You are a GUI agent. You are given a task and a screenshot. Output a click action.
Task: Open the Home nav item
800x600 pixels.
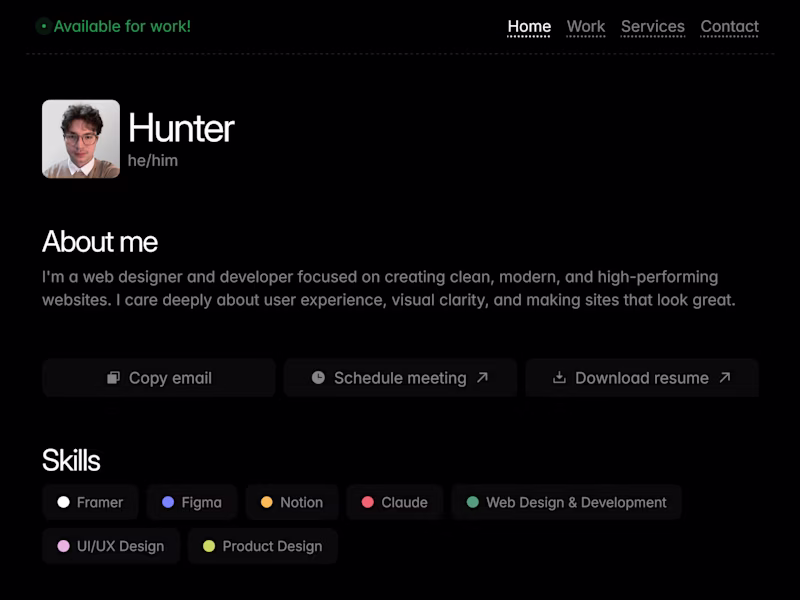click(529, 27)
